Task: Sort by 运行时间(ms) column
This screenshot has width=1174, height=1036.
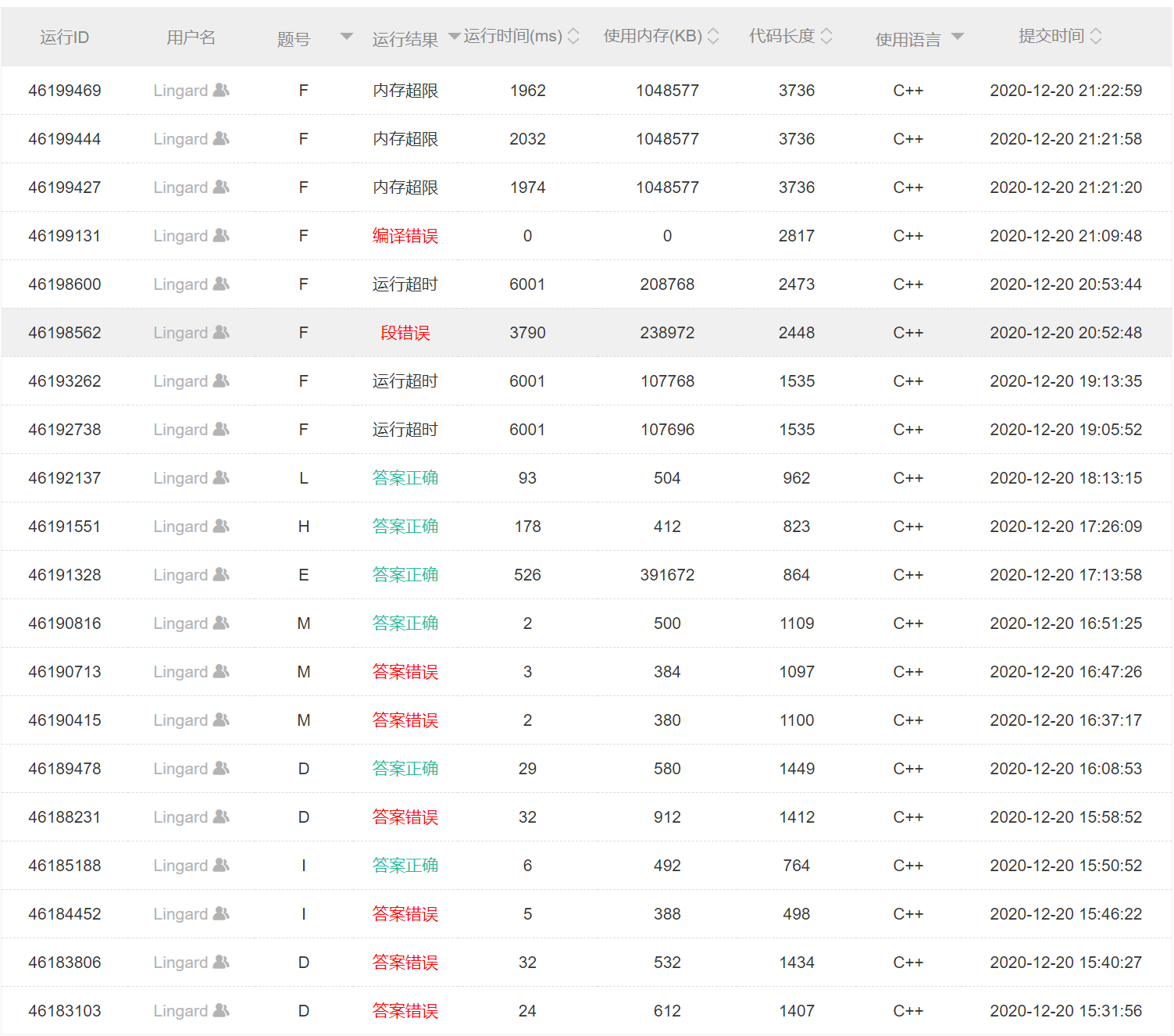Action: 573,36
